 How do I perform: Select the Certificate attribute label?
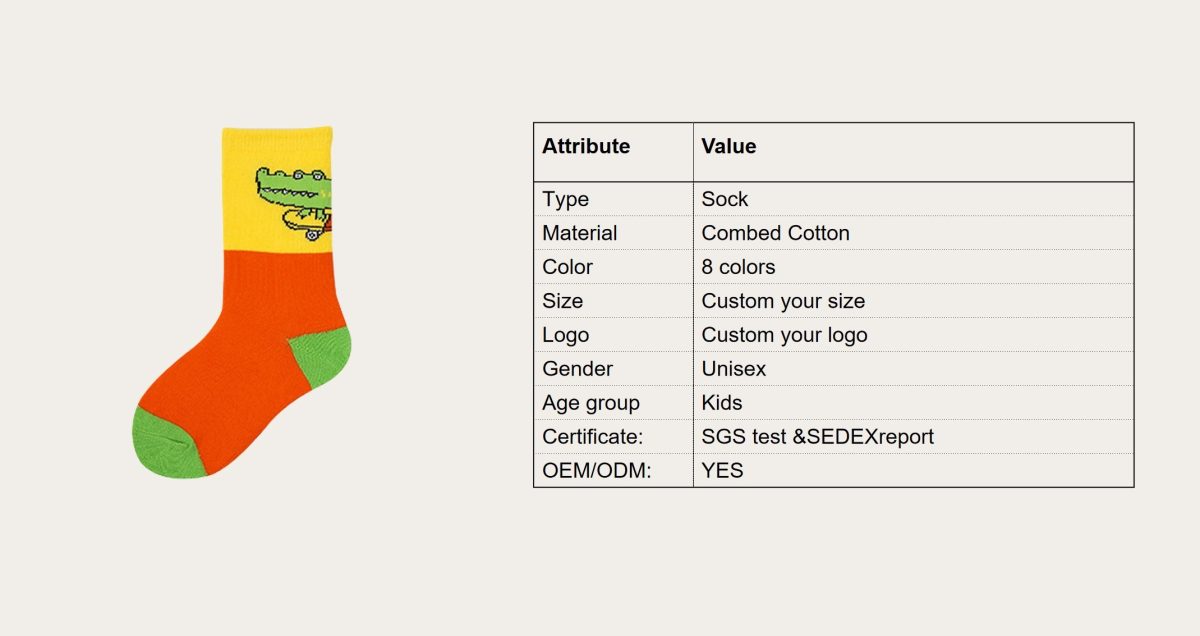591,437
